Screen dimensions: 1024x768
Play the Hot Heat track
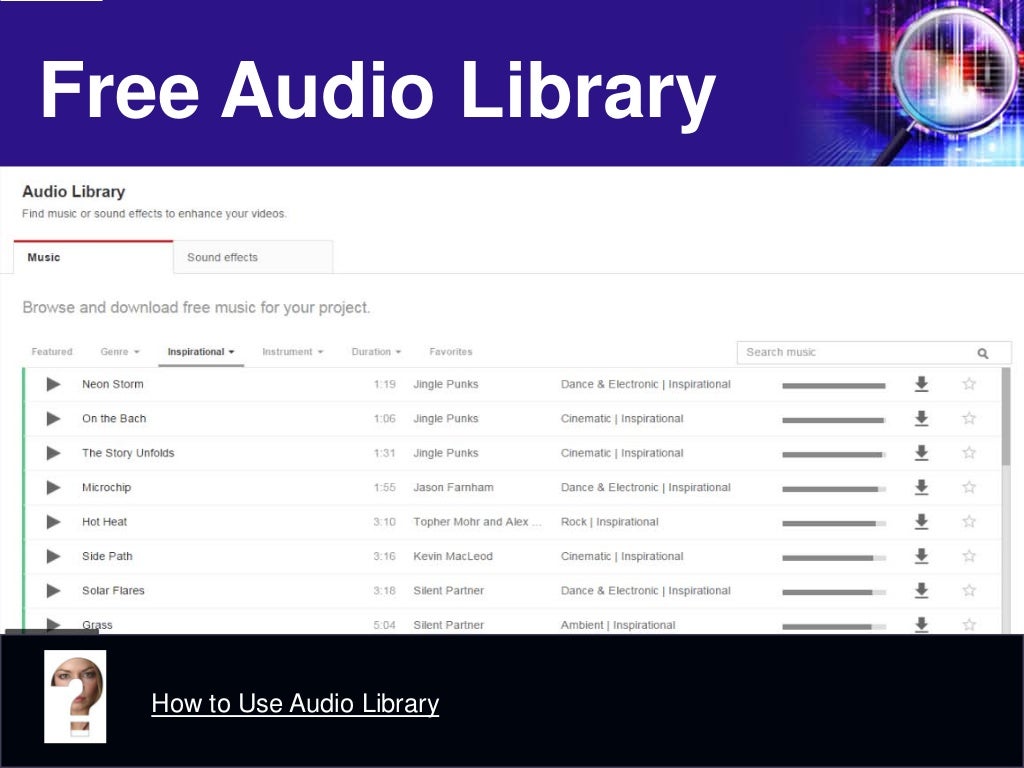54,522
